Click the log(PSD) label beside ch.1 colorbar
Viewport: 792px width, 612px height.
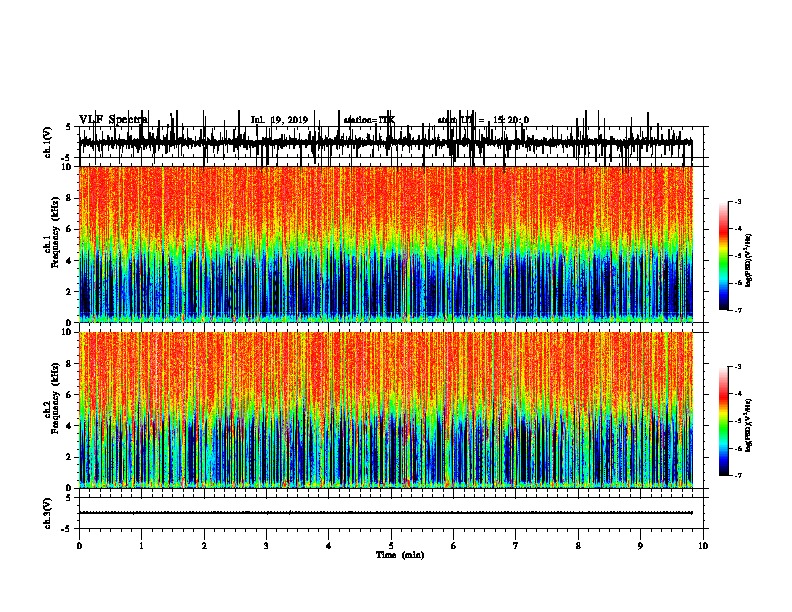click(748, 261)
